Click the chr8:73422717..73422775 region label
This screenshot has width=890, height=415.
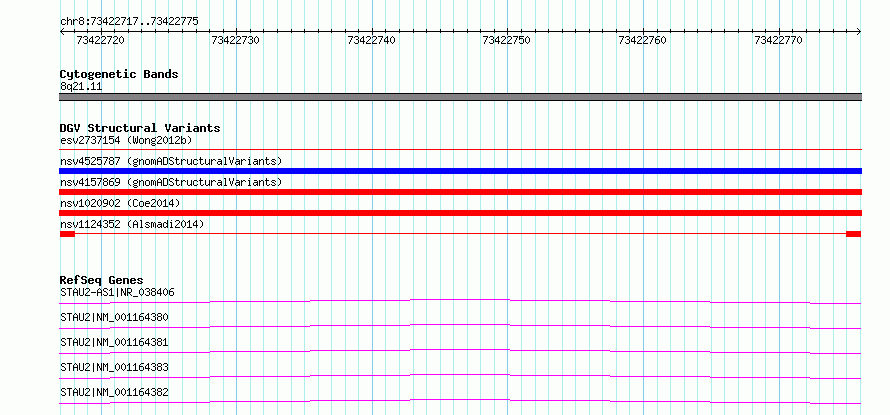pos(129,22)
